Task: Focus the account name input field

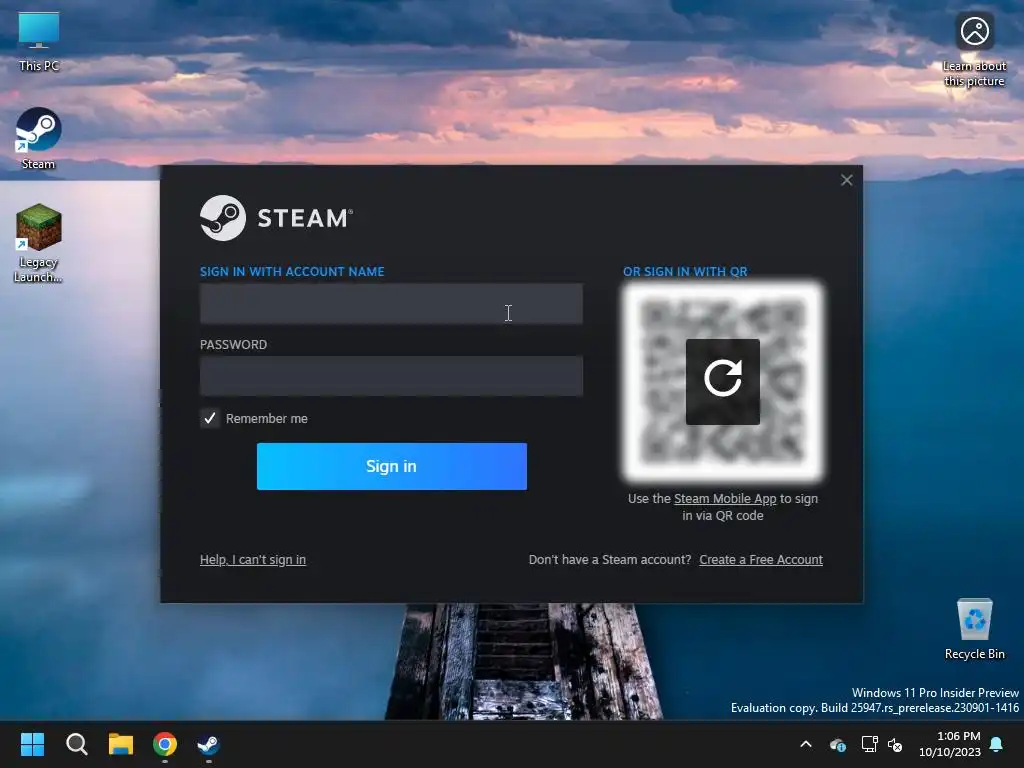Action: [391, 304]
